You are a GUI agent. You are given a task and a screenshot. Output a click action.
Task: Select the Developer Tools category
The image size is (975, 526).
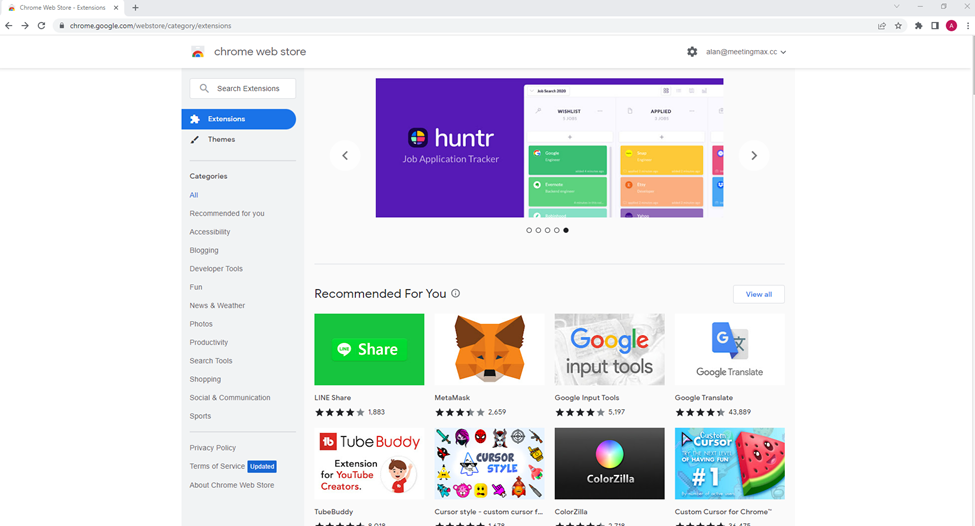click(216, 269)
